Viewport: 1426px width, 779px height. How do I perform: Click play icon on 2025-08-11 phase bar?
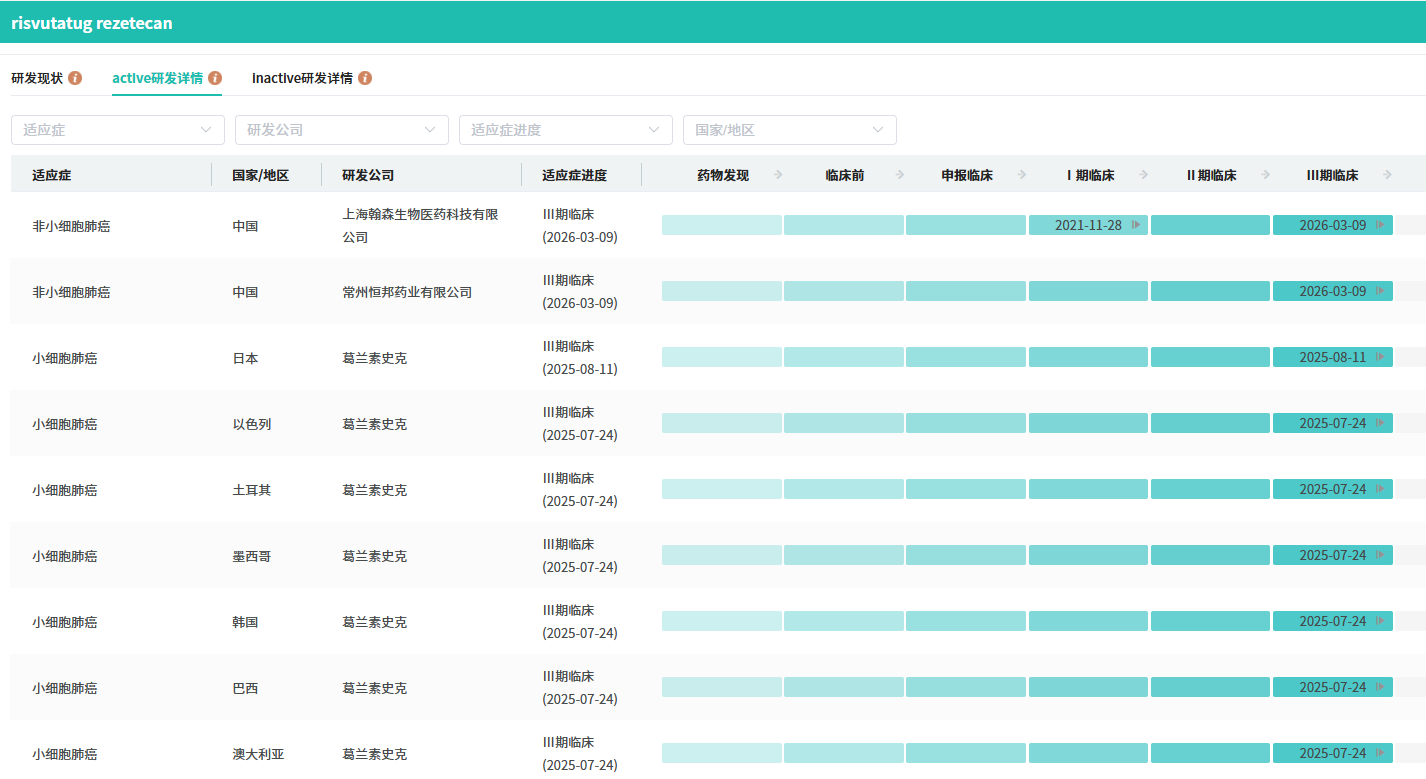(1380, 357)
